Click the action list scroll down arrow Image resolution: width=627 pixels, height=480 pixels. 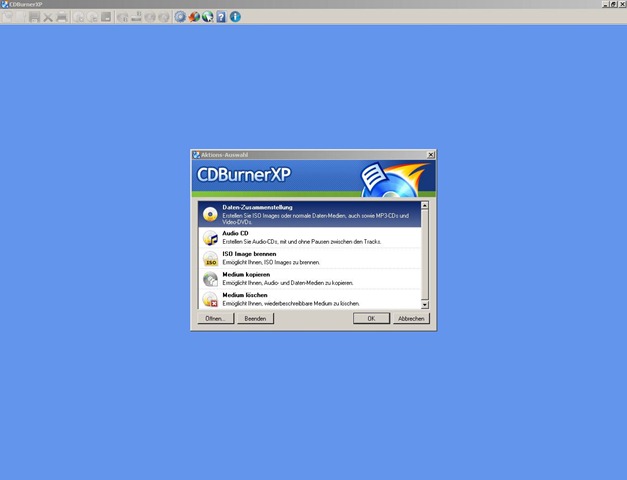pos(425,305)
